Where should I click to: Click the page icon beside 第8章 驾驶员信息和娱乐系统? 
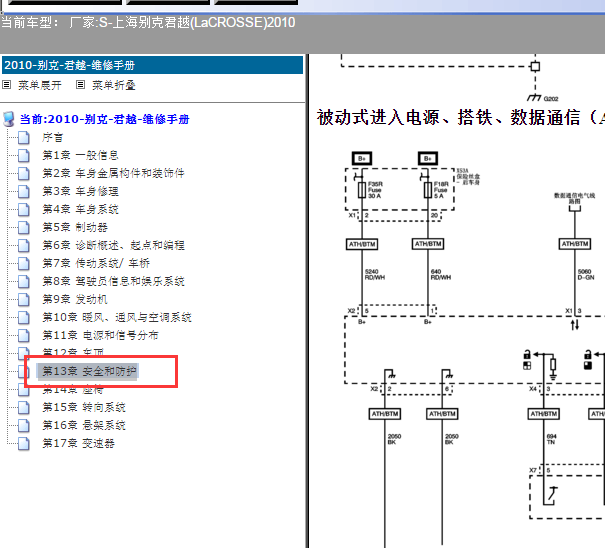tap(24, 282)
